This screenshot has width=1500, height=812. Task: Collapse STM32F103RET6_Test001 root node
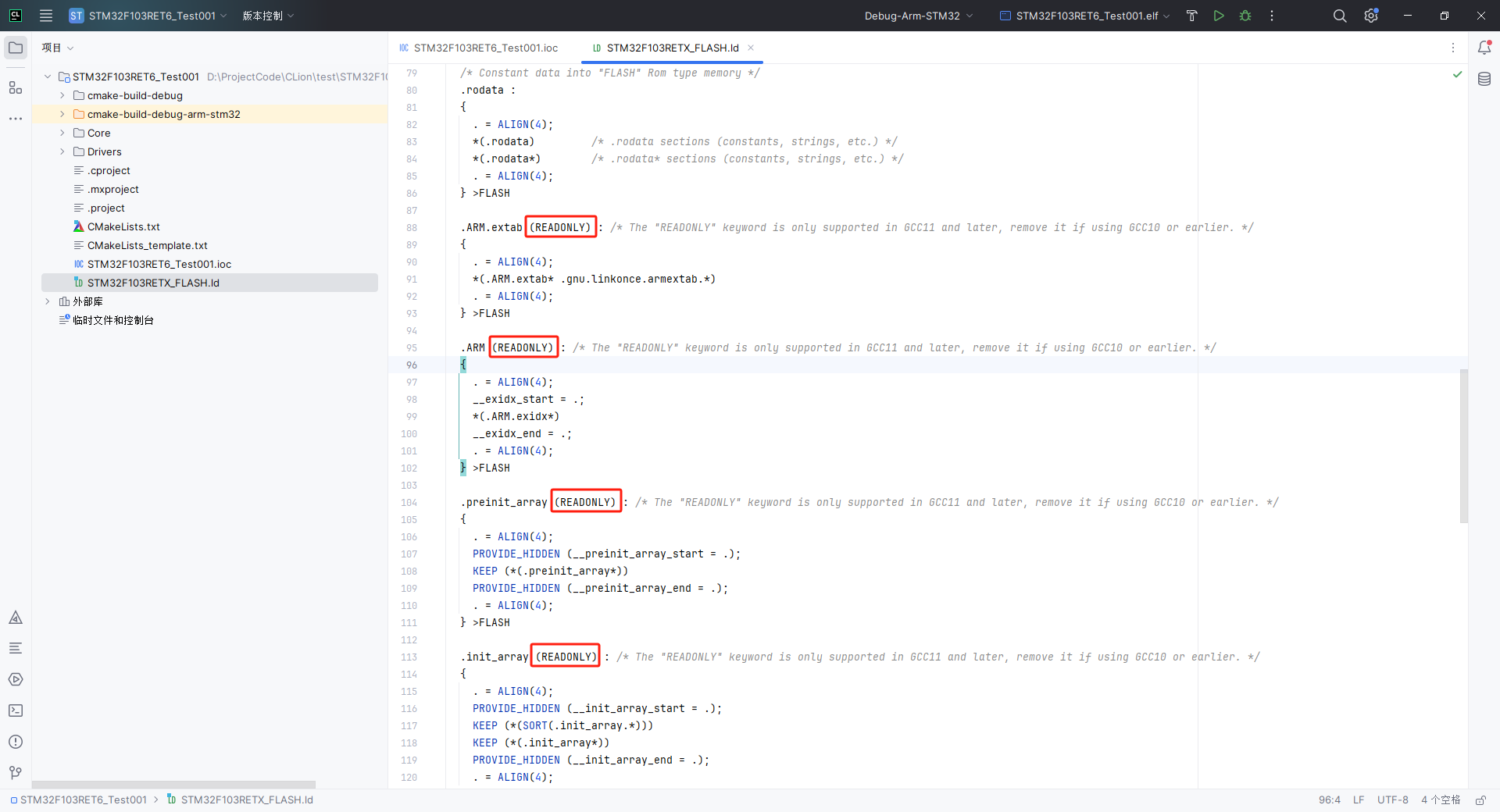(x=48, y=77)
